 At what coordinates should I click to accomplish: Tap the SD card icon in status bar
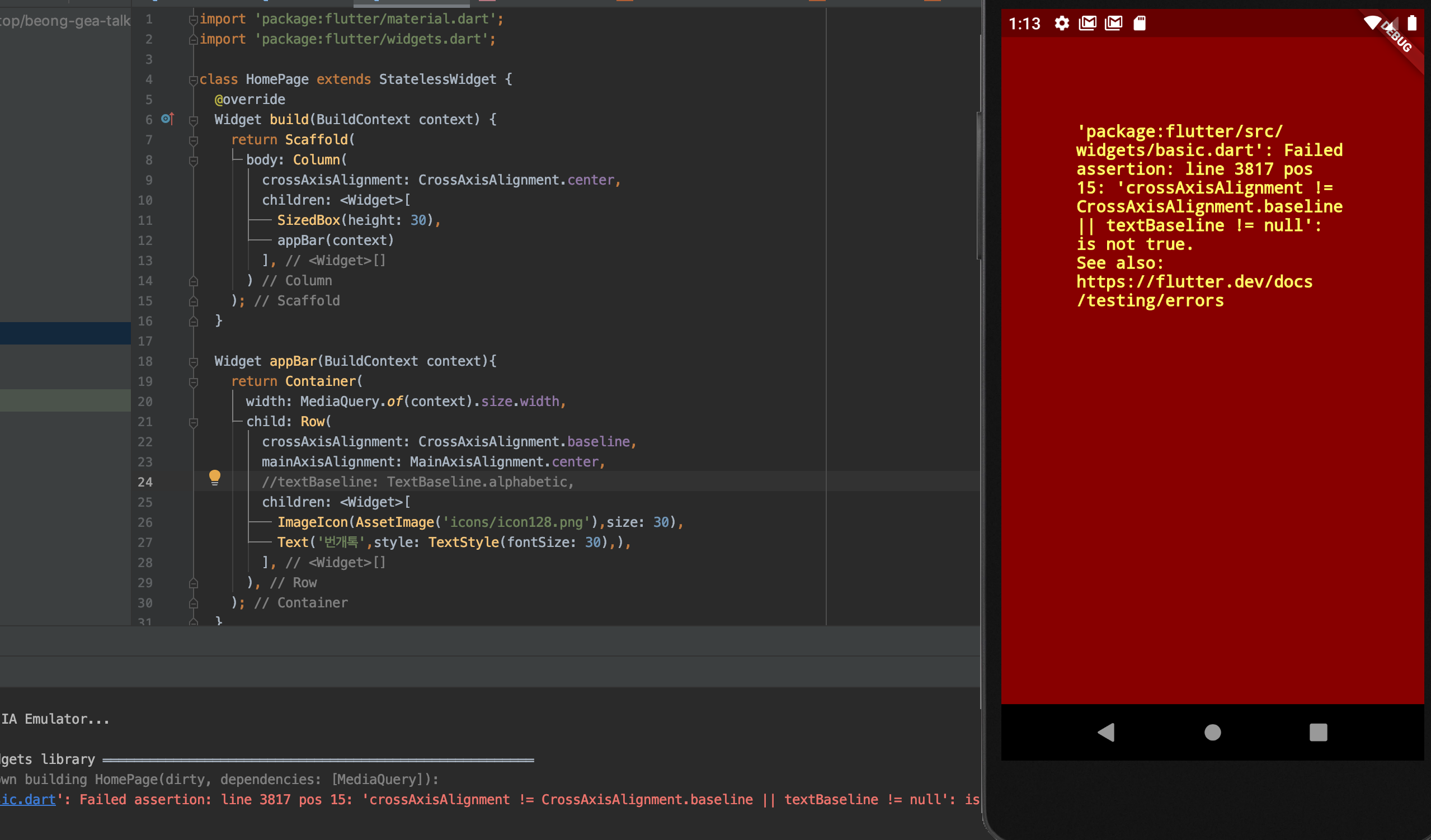click(x=1139, y=23)
